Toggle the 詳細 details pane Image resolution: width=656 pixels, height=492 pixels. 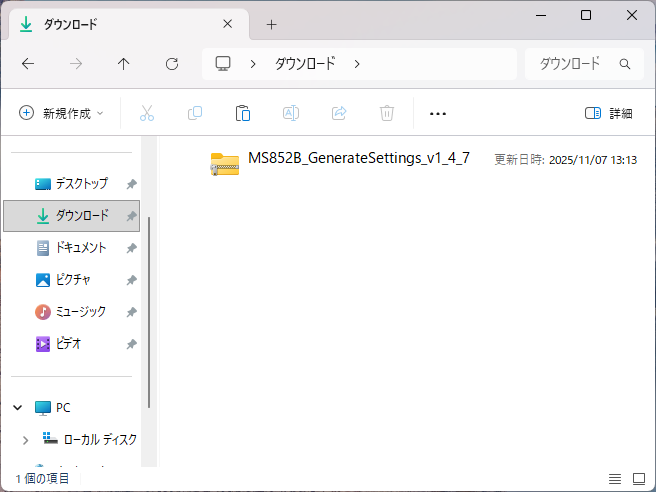[x=609, y=113]
